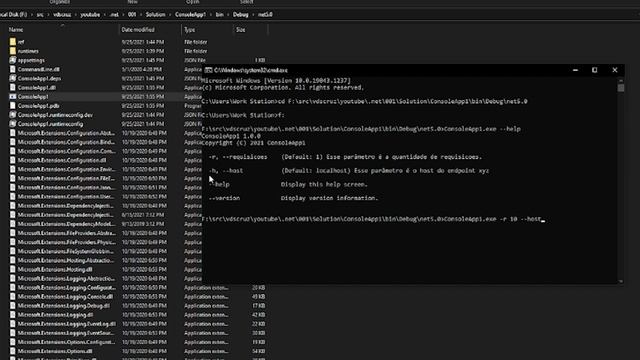Select the Microsoft.Extensions.Options.ConfigurationExtensions file name

click(66, 342)
